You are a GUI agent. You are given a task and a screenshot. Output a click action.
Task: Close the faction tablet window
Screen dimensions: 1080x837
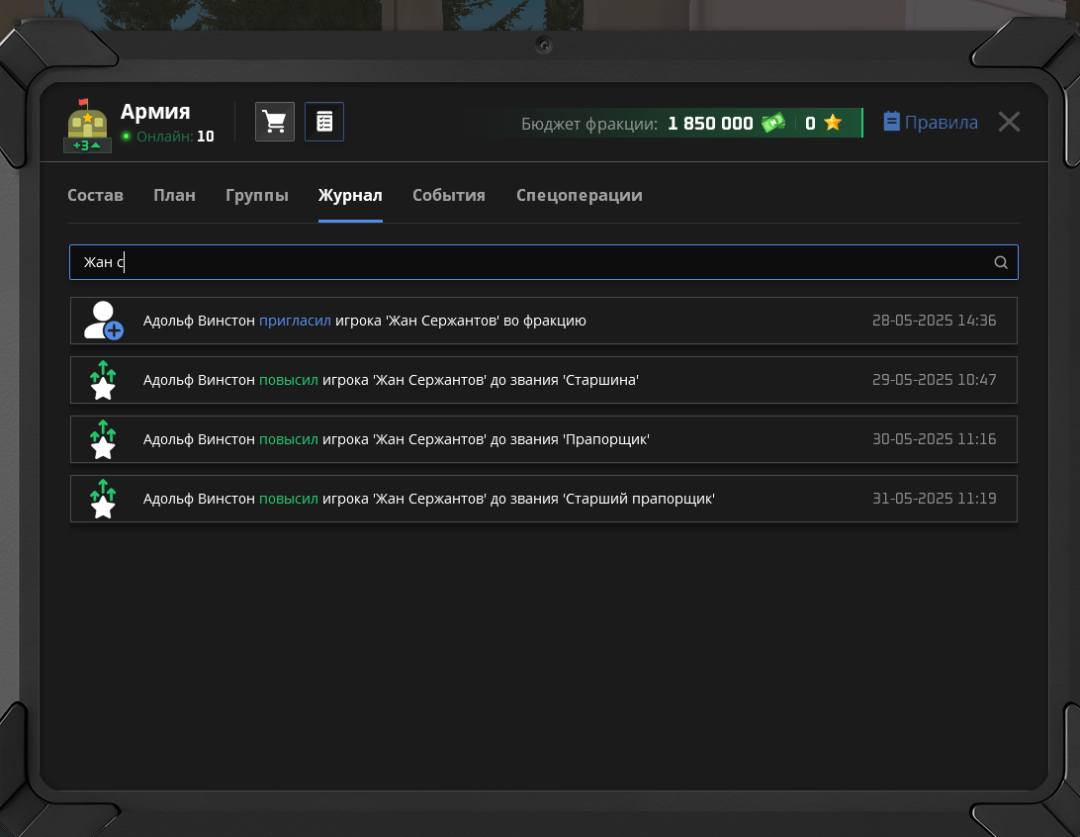click(1009, 122)
